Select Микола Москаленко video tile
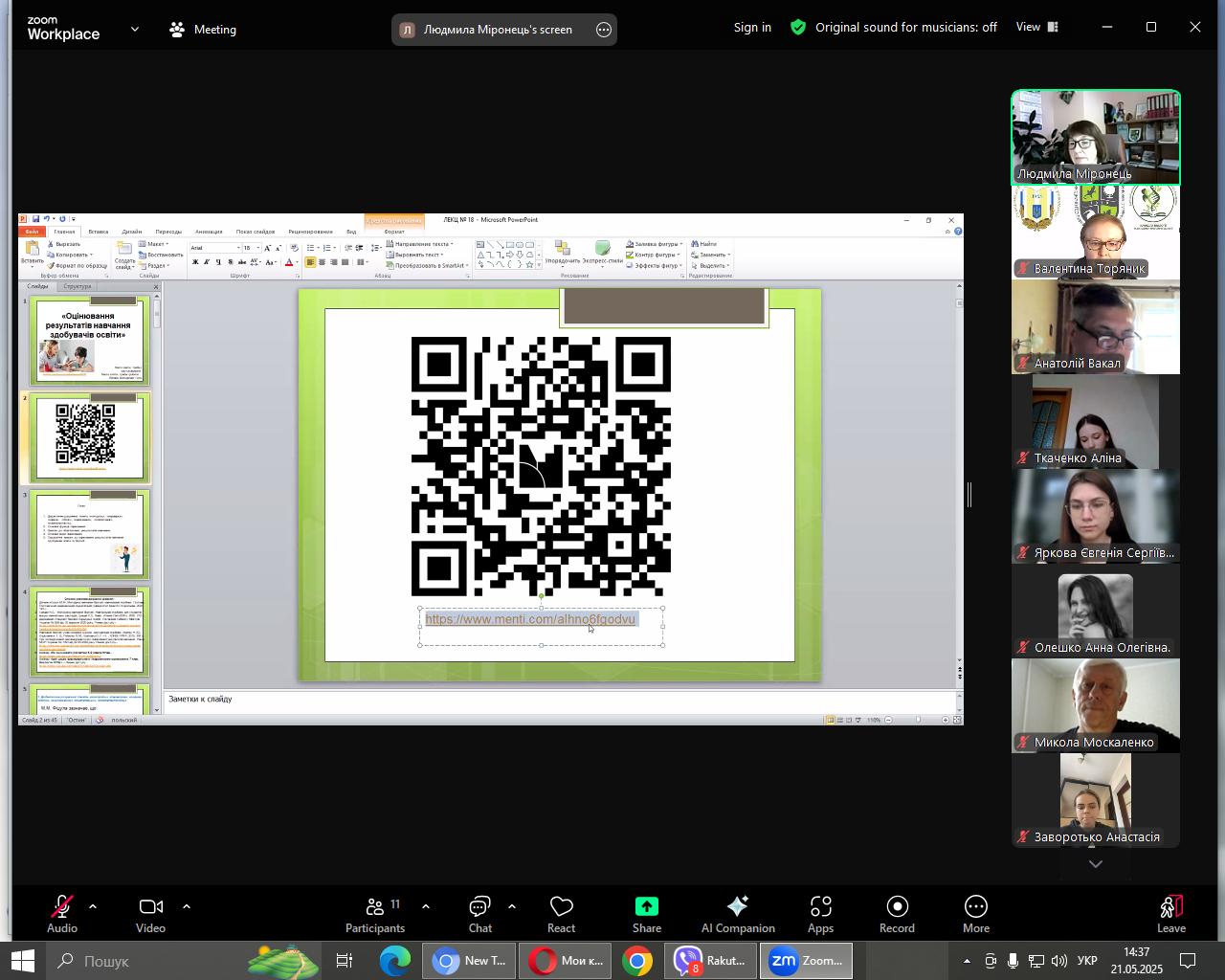Viewport: 1225px width, 980px height. tap(1096, 705)
